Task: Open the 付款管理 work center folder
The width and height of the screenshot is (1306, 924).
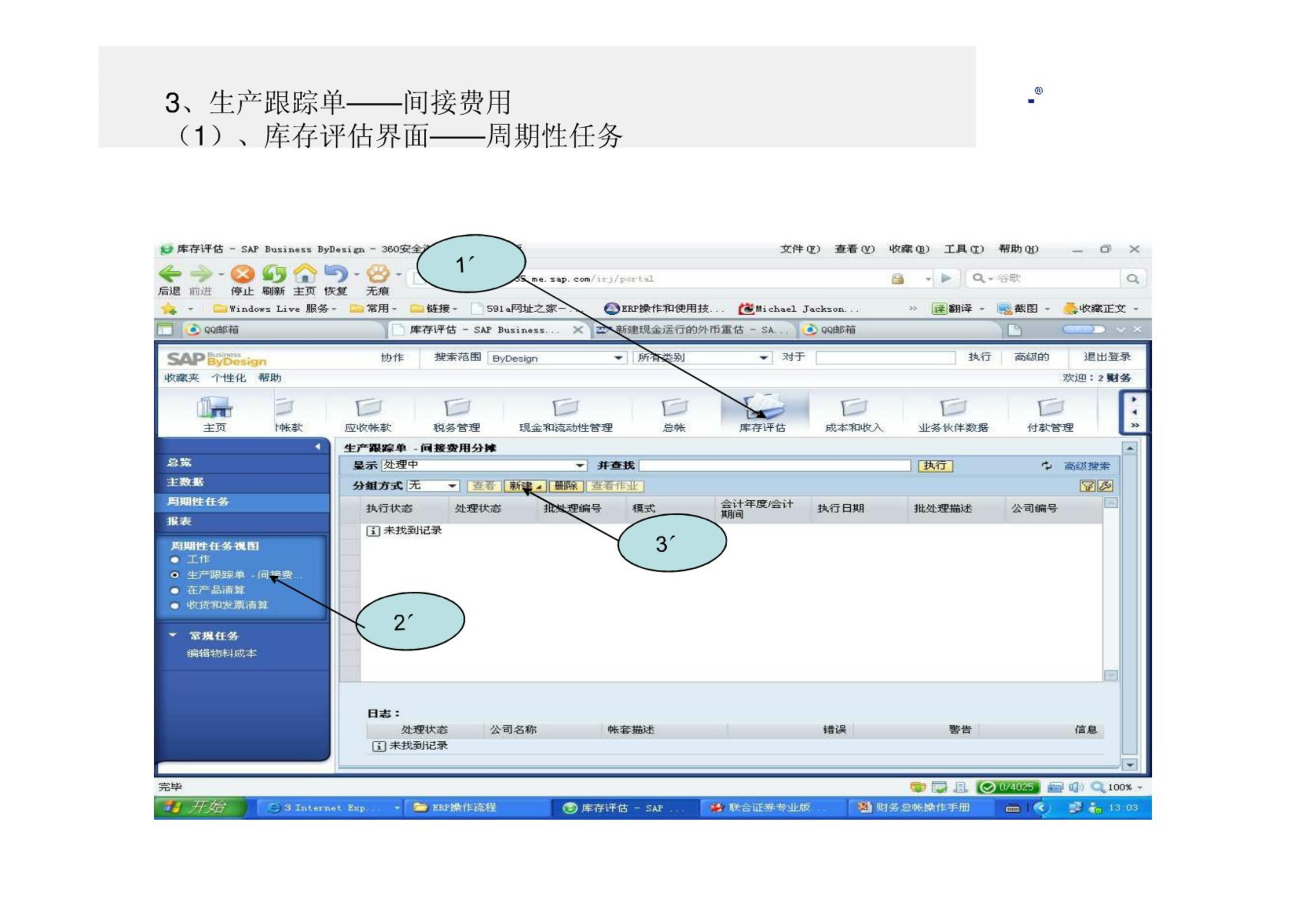Action: point(1050,407)
